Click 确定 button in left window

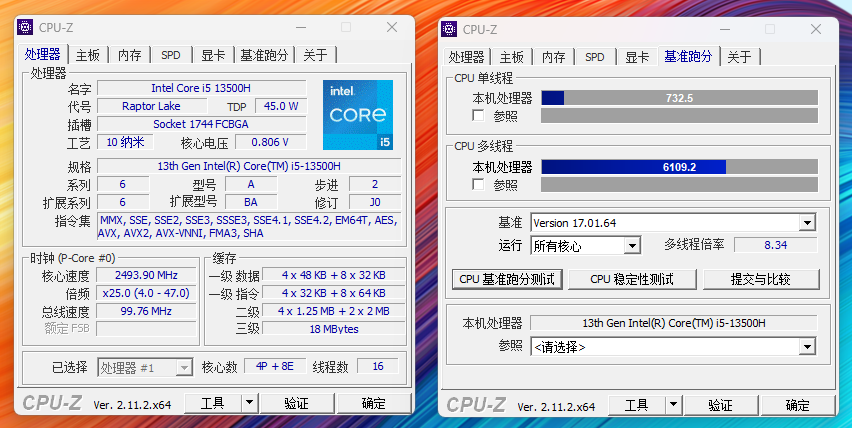(374, 403)
